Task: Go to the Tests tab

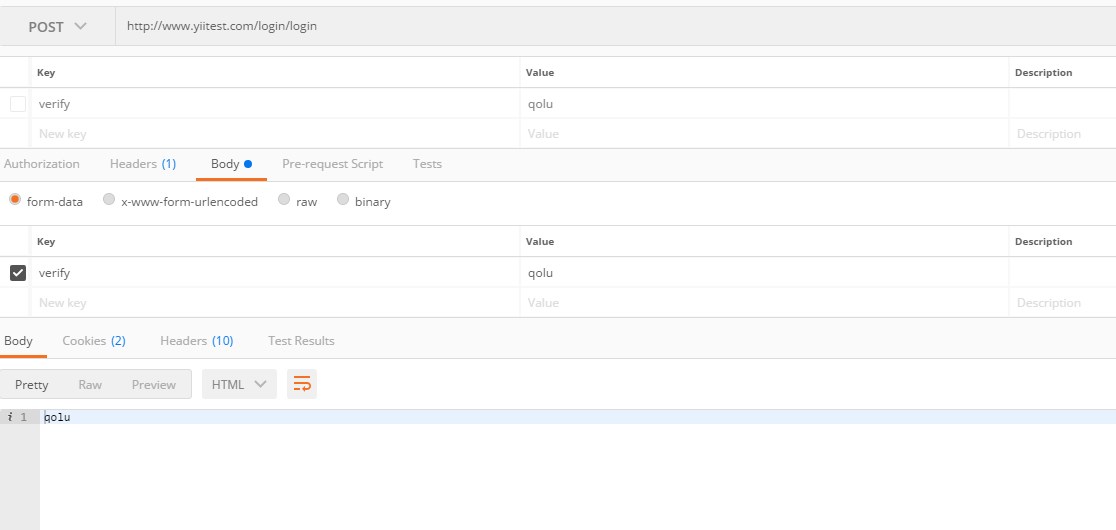Action: [x=427, y=164]
